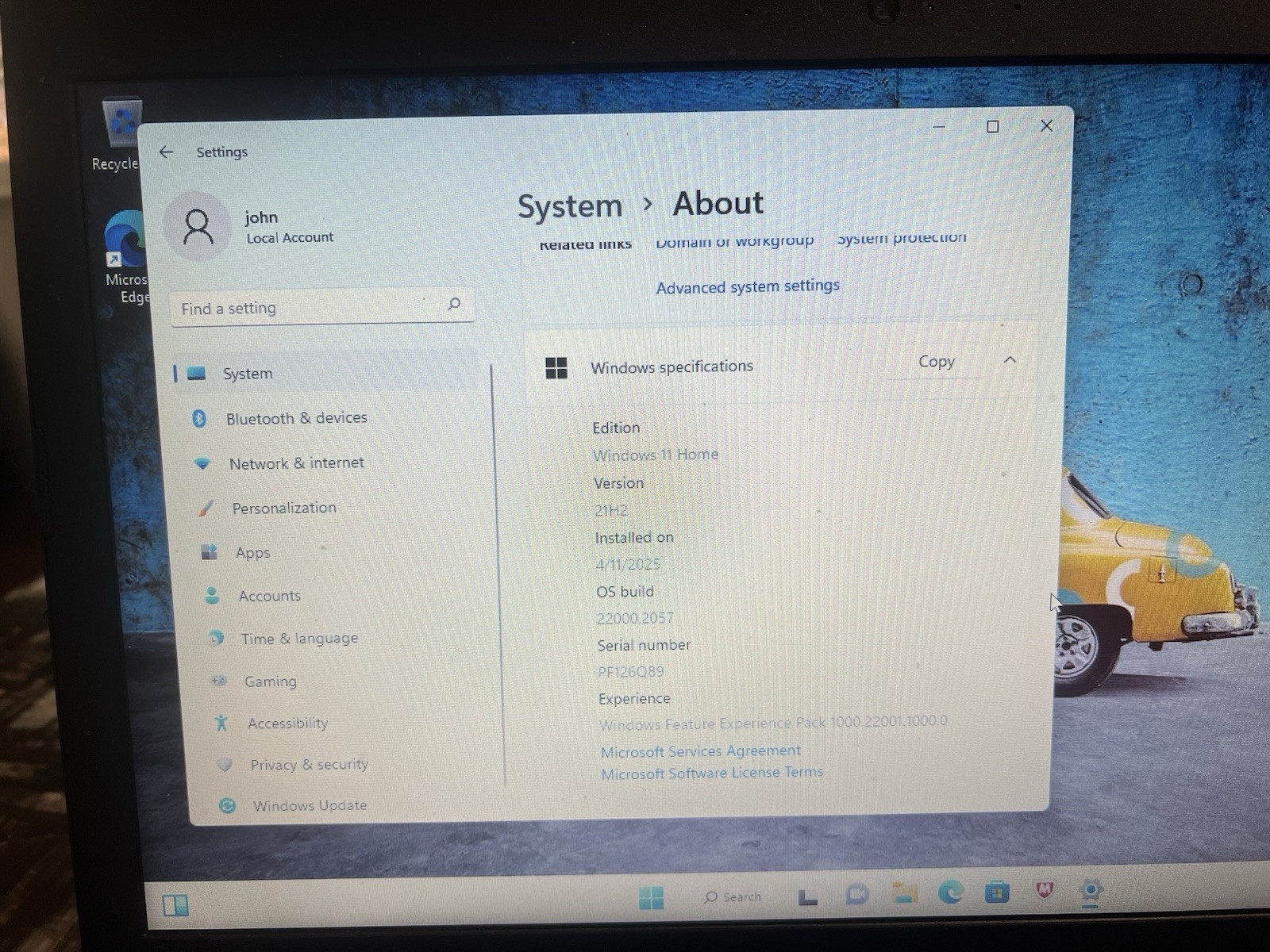This screenshot has width=1270, height=952.
Task: Open Domain or workgroup link
Action: coord(734,240)
